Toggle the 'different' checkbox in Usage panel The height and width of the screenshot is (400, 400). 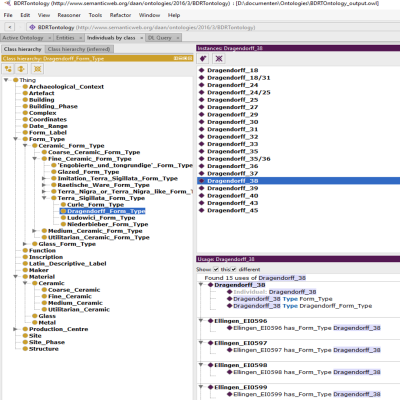point(234,269)
